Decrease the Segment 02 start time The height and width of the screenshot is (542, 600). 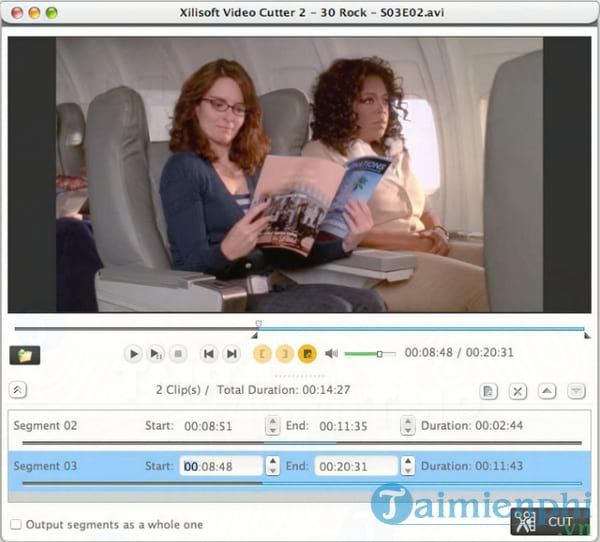[x=272, y=431]
